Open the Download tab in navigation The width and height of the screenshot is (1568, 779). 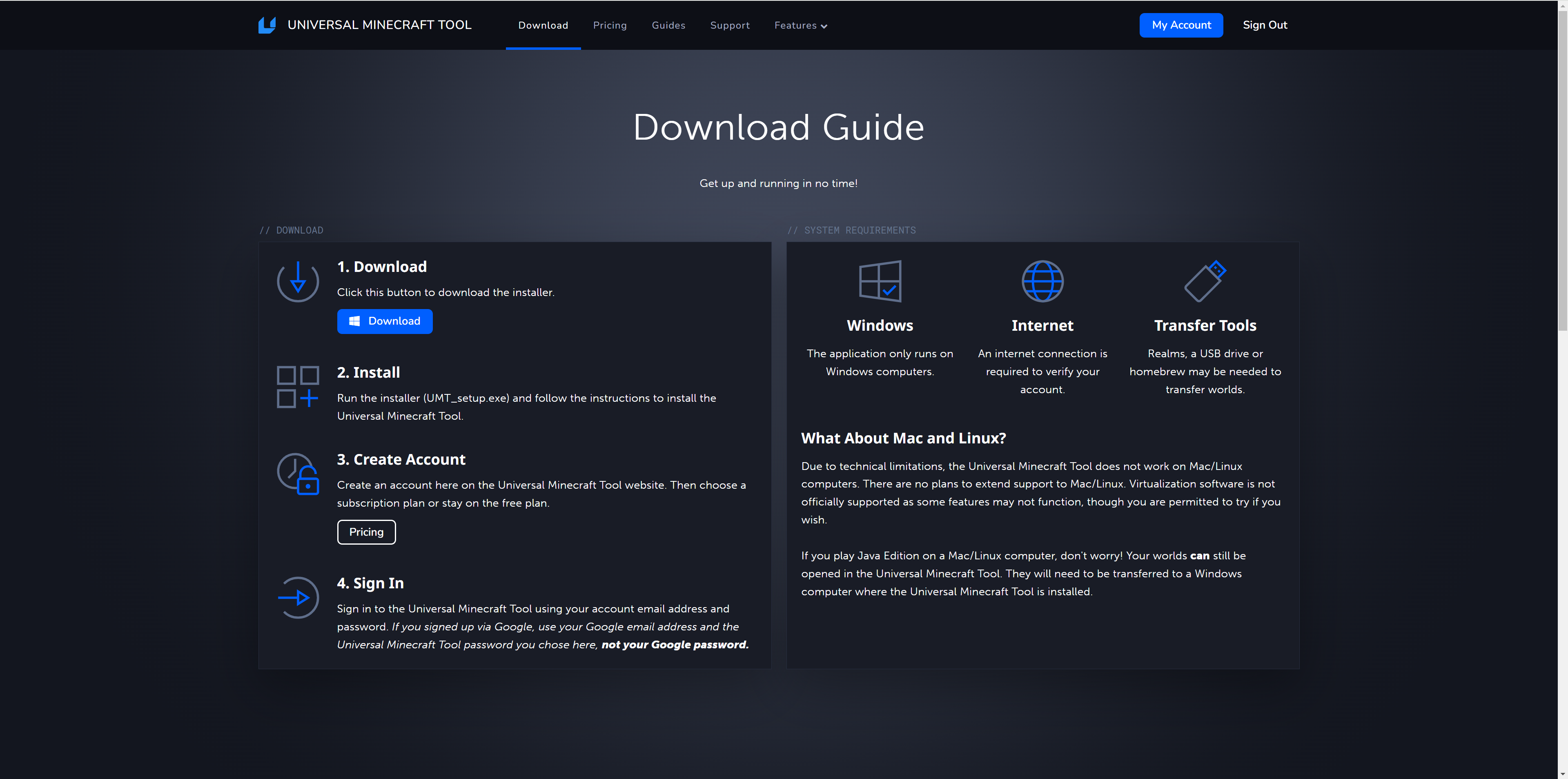(543, 26)
